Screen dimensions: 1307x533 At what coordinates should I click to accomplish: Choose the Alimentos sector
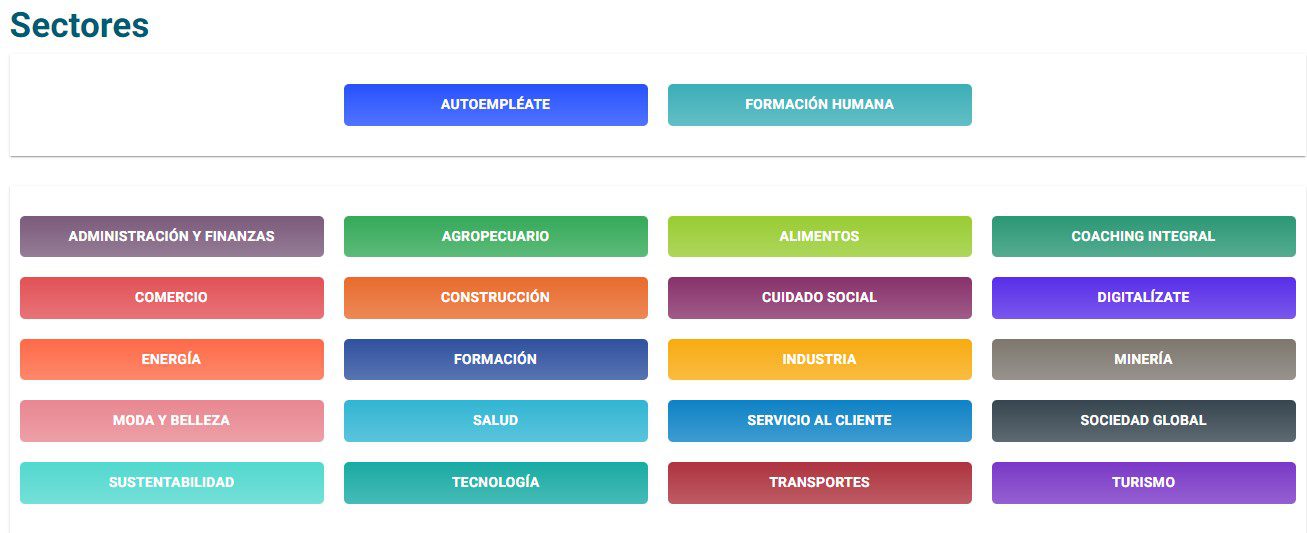tap(819, 237)
